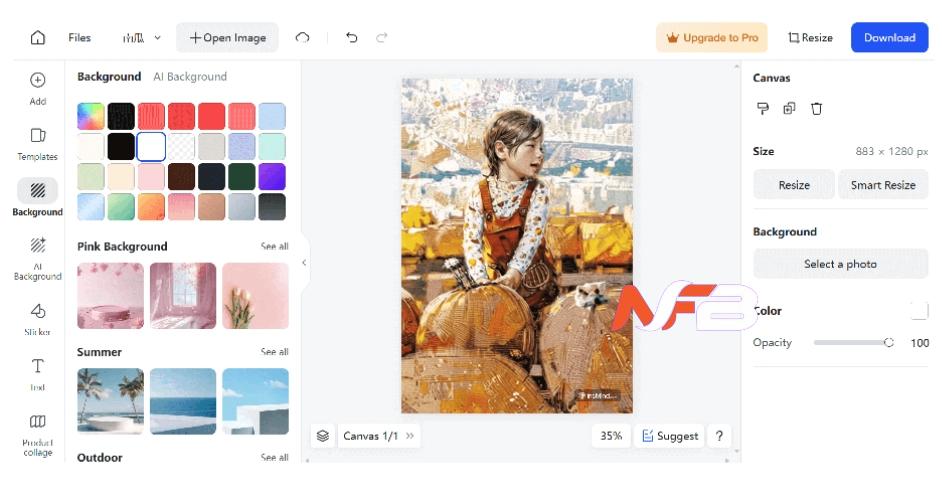Click the Smart Resize button
Image resolution: width=942 pixels, height=497 pixels.
pyautogui.click(x=883, y=185)
